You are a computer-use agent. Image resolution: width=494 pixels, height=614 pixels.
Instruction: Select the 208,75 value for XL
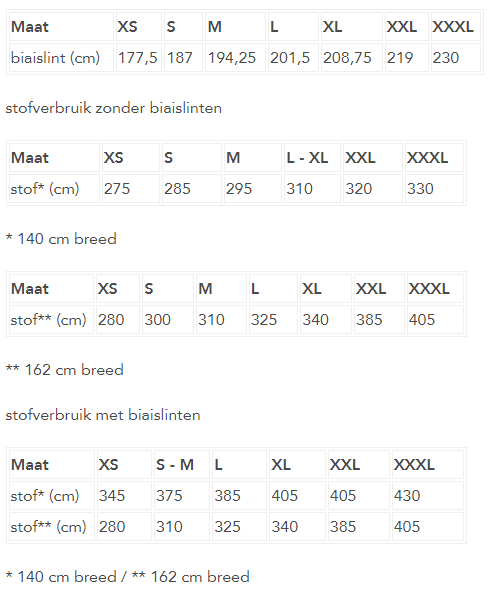347,58
